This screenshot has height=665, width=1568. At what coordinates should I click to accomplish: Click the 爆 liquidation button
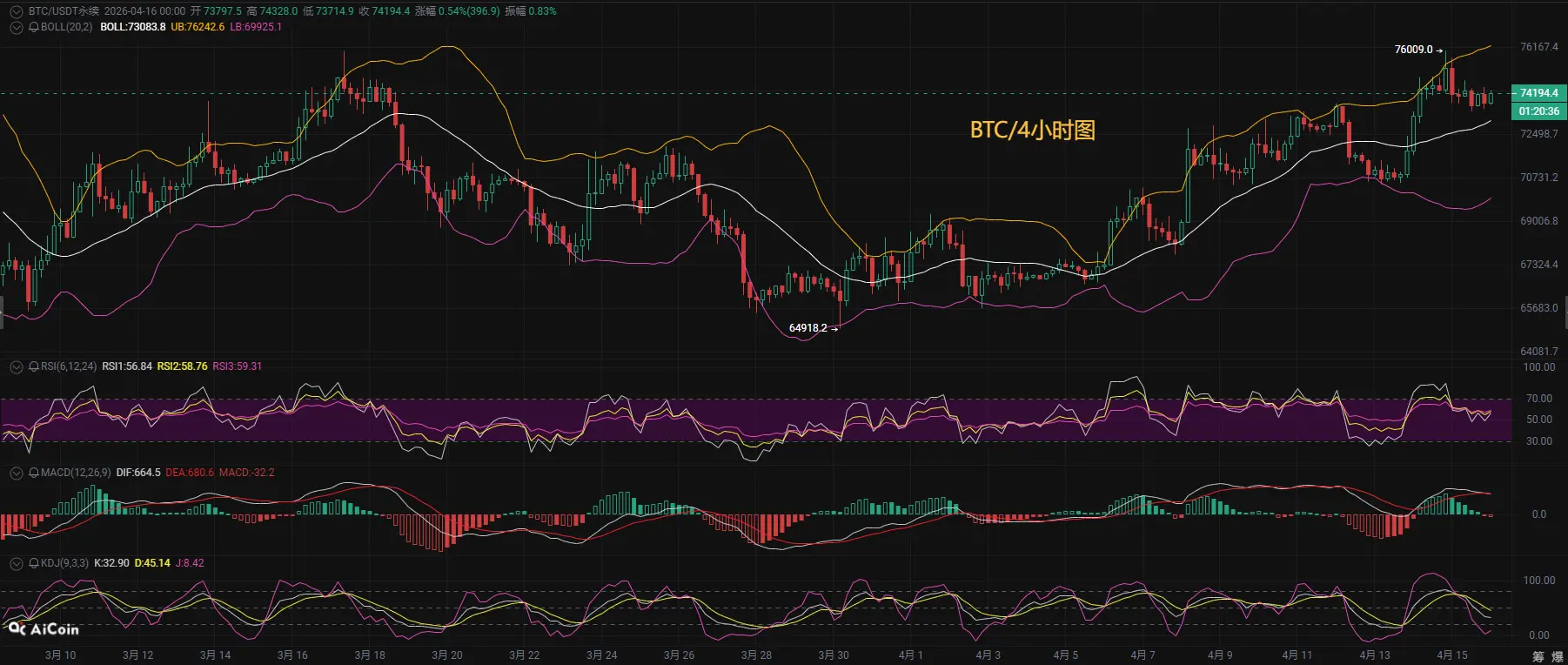click(1558, 656)
